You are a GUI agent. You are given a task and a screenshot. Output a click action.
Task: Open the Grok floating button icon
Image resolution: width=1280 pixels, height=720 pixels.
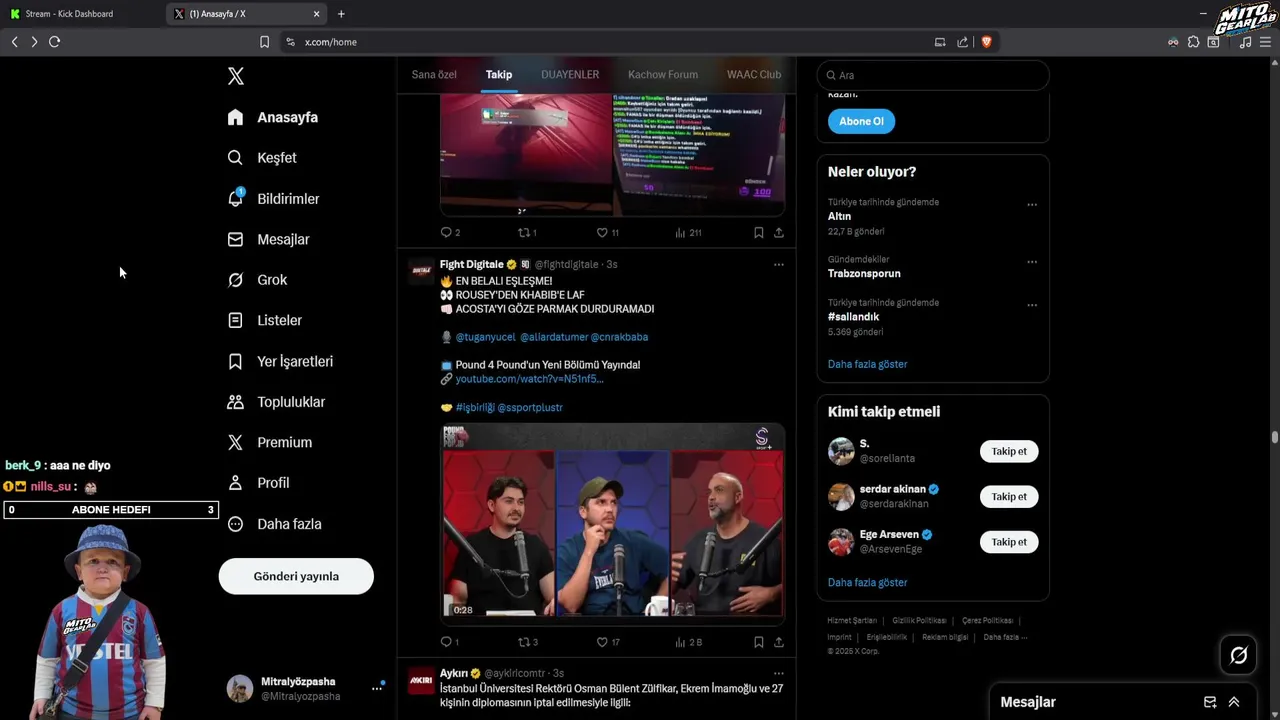click(x=1238, y=655)
